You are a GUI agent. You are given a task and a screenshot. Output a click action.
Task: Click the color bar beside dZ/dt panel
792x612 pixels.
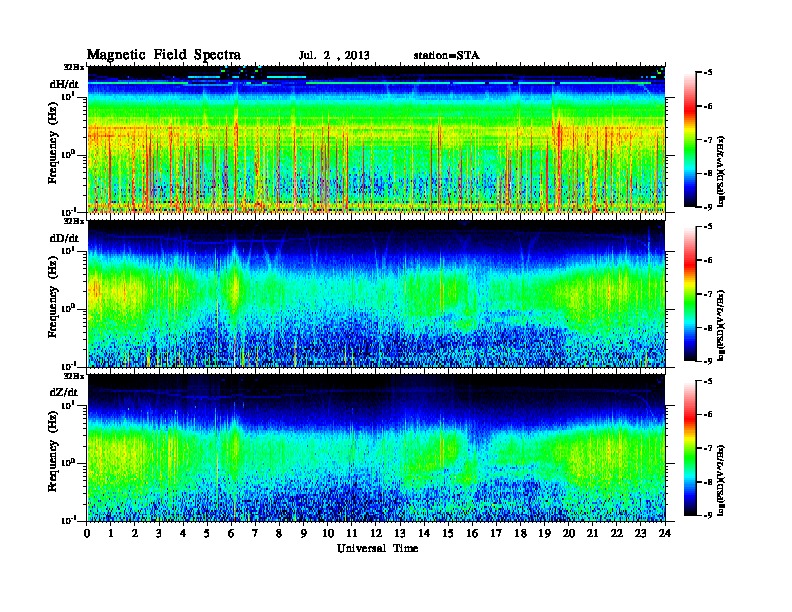[690, 448]
